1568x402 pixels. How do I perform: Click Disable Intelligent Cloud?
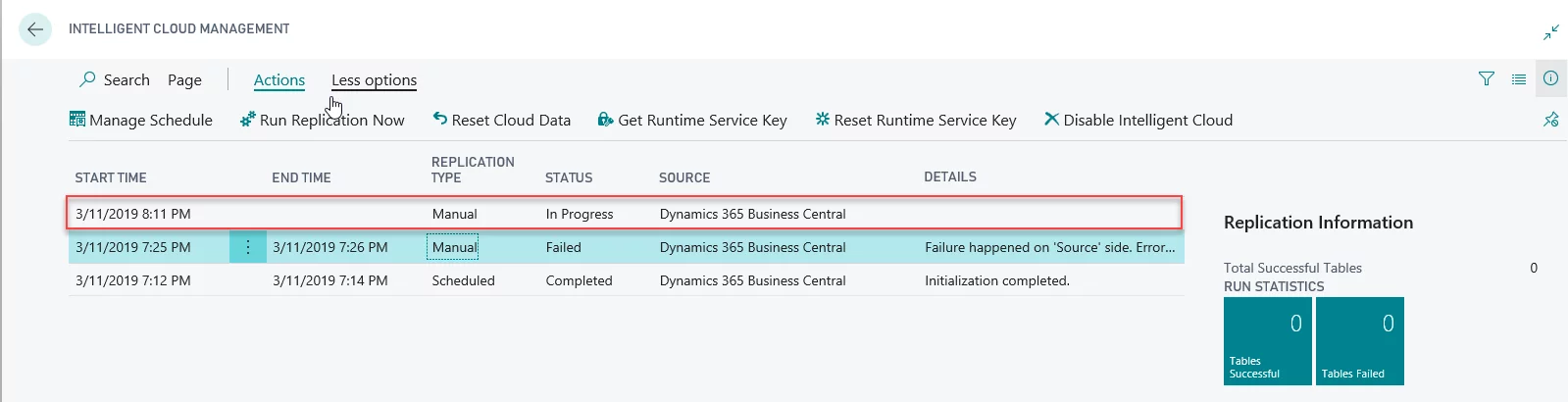pyautogui.click(x=1138, y=120)
